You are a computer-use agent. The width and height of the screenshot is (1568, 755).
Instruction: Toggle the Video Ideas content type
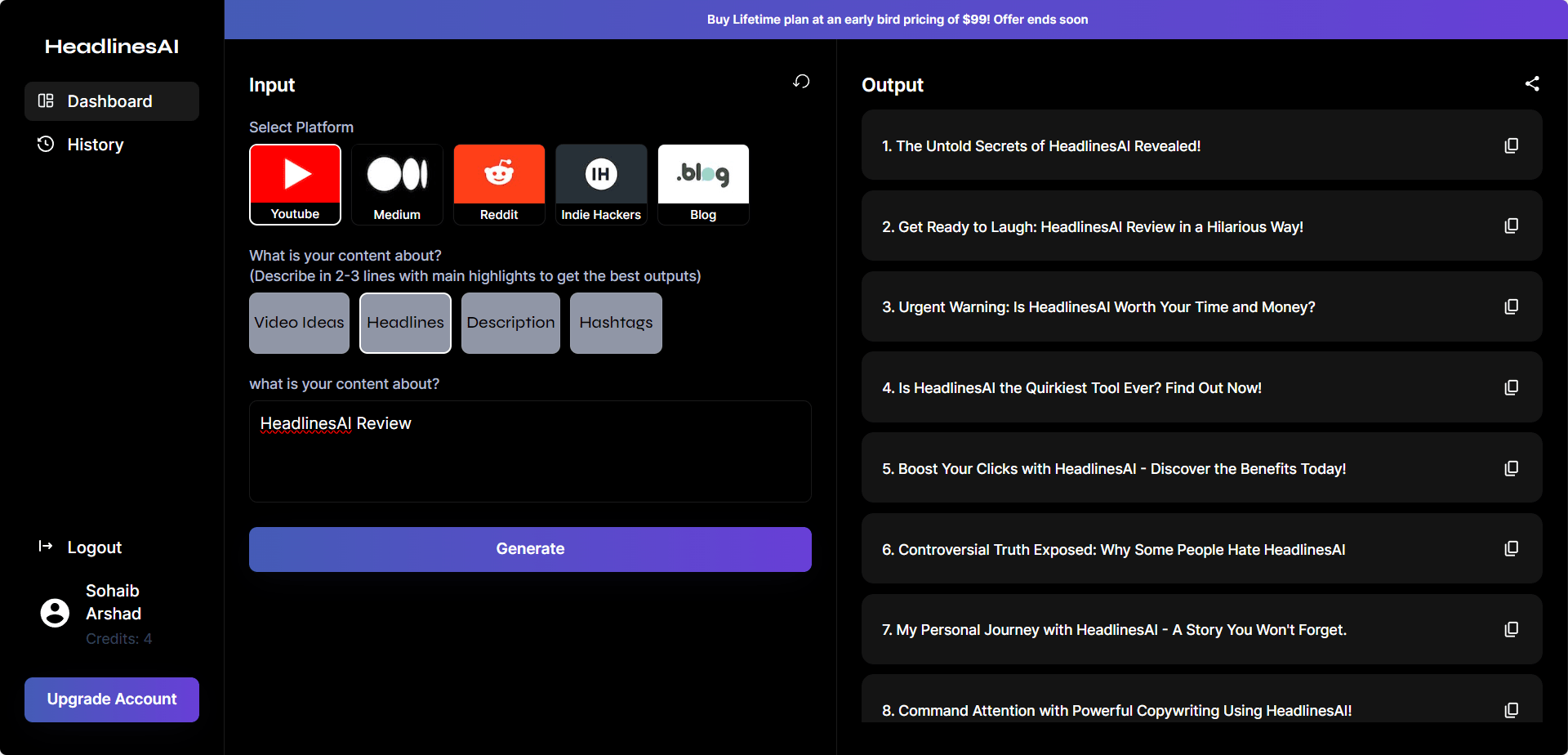(299, 323)
